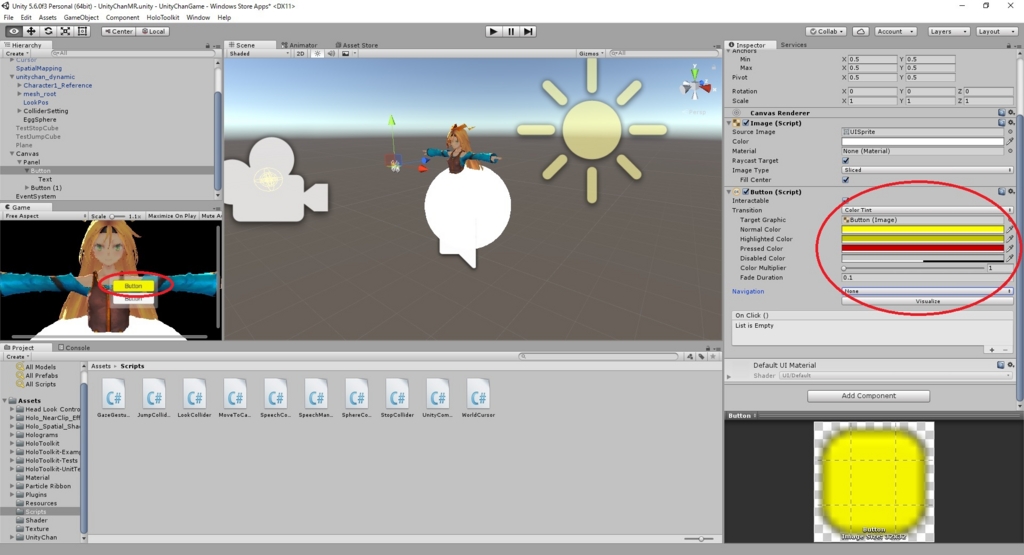Open Material object picker circle

point(1010,151)
